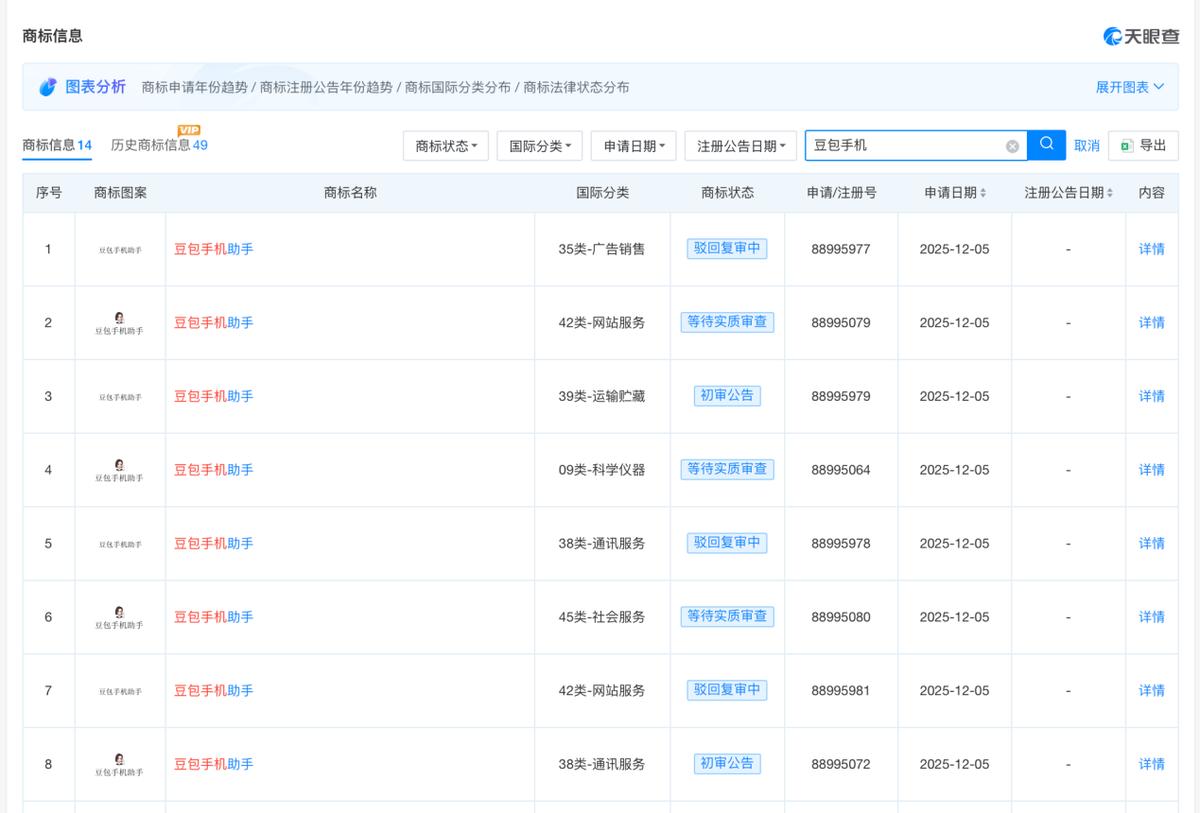1200x813 pixels.
Task: Click 初审公告 status tag for 88995072
Action: [x=727, y=764]
